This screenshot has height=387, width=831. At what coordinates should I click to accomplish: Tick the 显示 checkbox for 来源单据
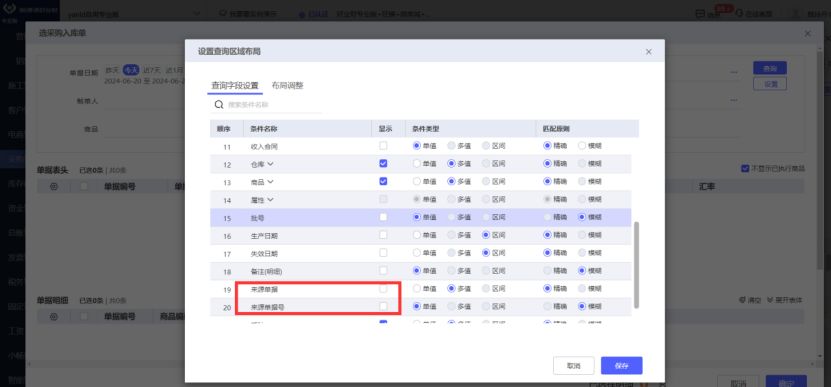[383, 288]
